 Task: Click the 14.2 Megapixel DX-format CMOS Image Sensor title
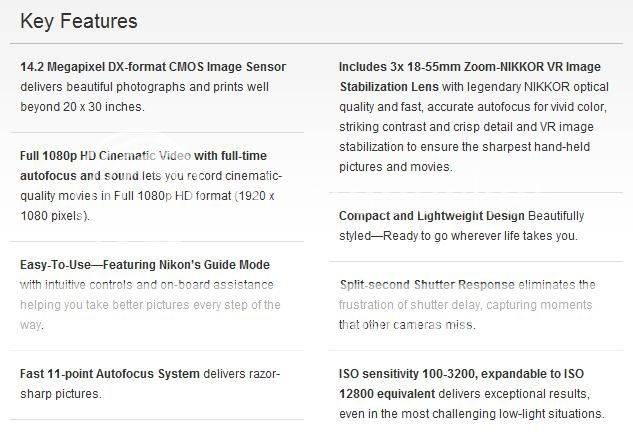[x=153, y=67]
